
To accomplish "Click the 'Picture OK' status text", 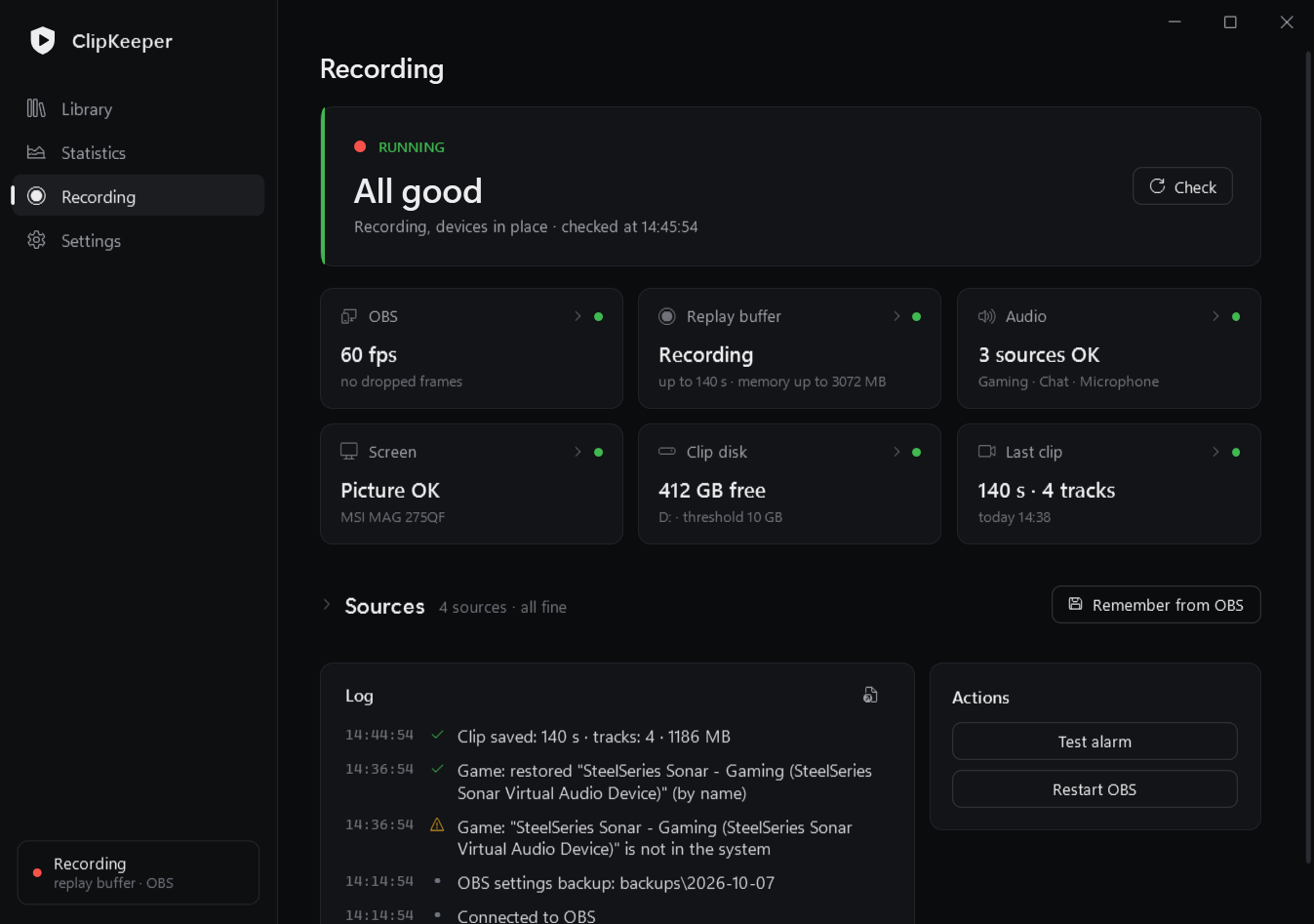I will 390,490.
